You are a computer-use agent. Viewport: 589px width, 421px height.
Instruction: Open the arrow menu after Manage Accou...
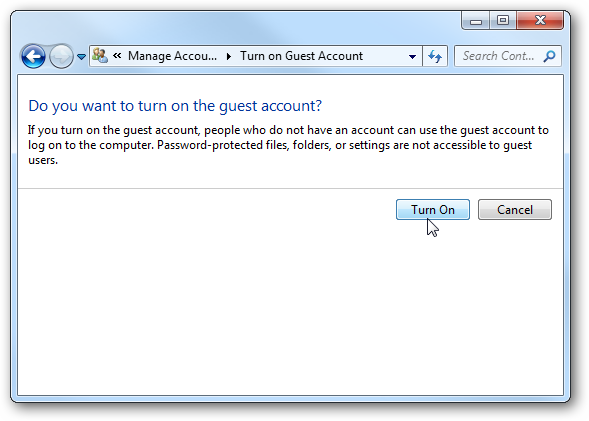pos(228,56)
